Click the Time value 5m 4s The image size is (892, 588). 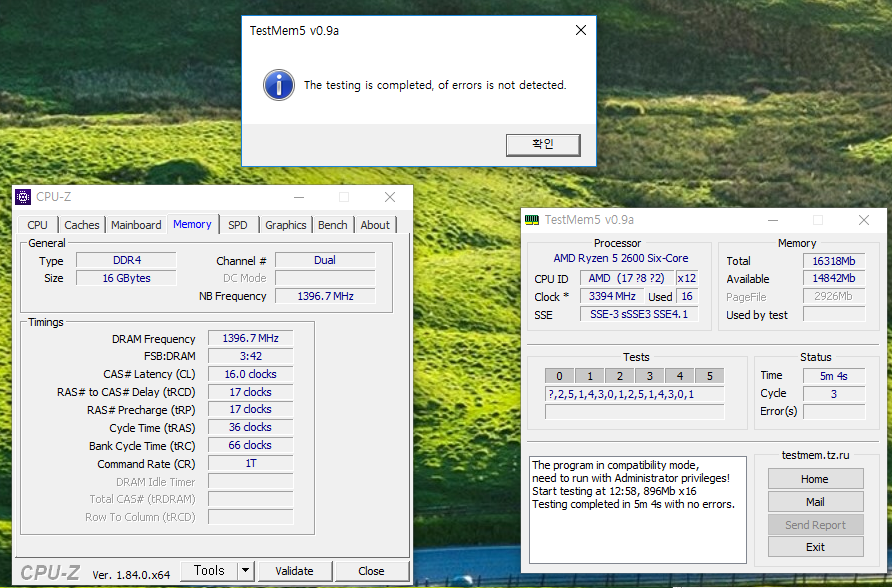(x=834, y=375)
